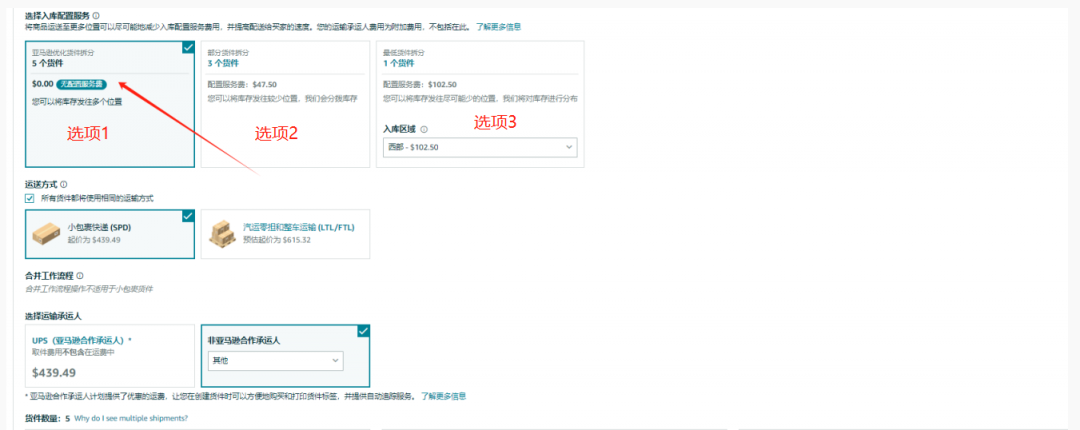Click info icon next to 入库区域
Image resolution: width=1080 pixels, height=430 pixels.
[424, 130]
